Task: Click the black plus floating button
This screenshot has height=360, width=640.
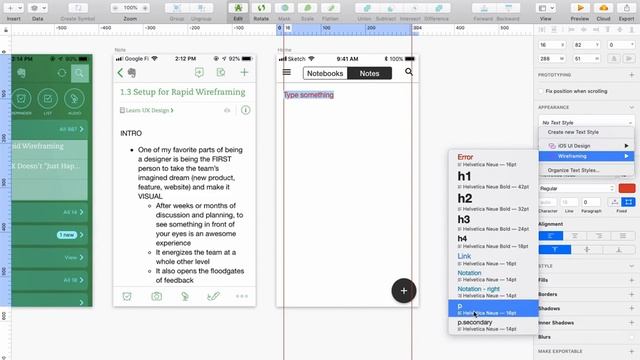Action: 404,291
